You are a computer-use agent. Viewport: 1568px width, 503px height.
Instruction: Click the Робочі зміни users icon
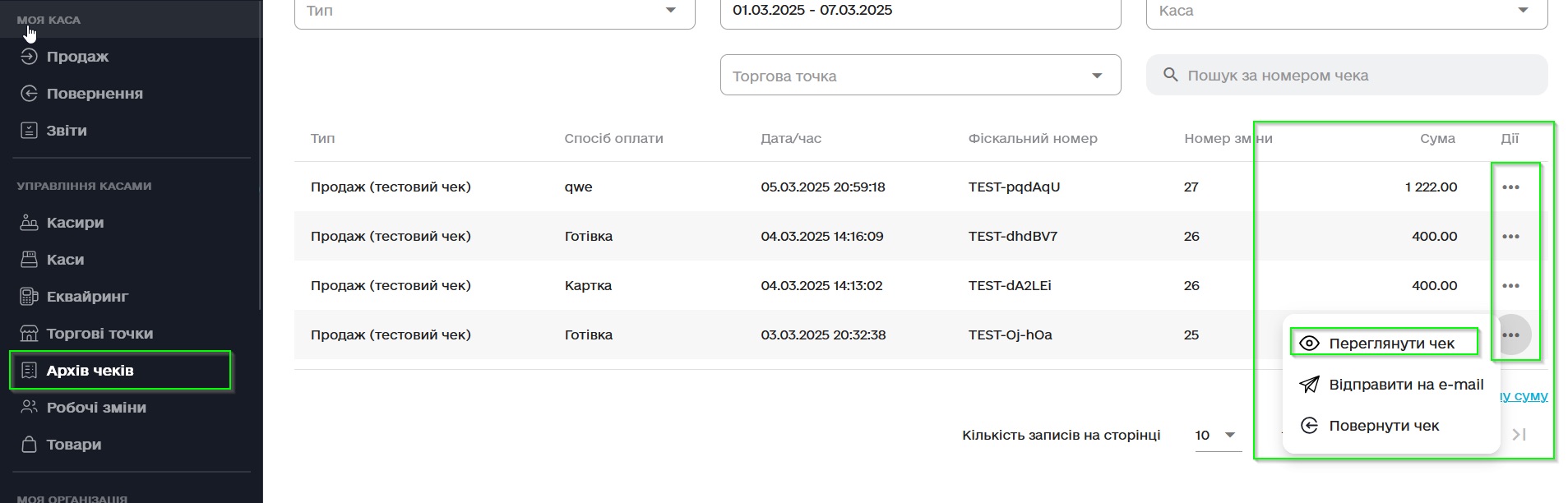[x=29, y=408]
